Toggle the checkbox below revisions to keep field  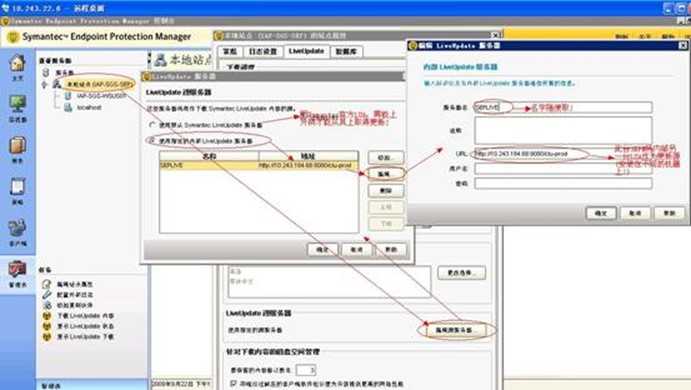coord(233,384)
